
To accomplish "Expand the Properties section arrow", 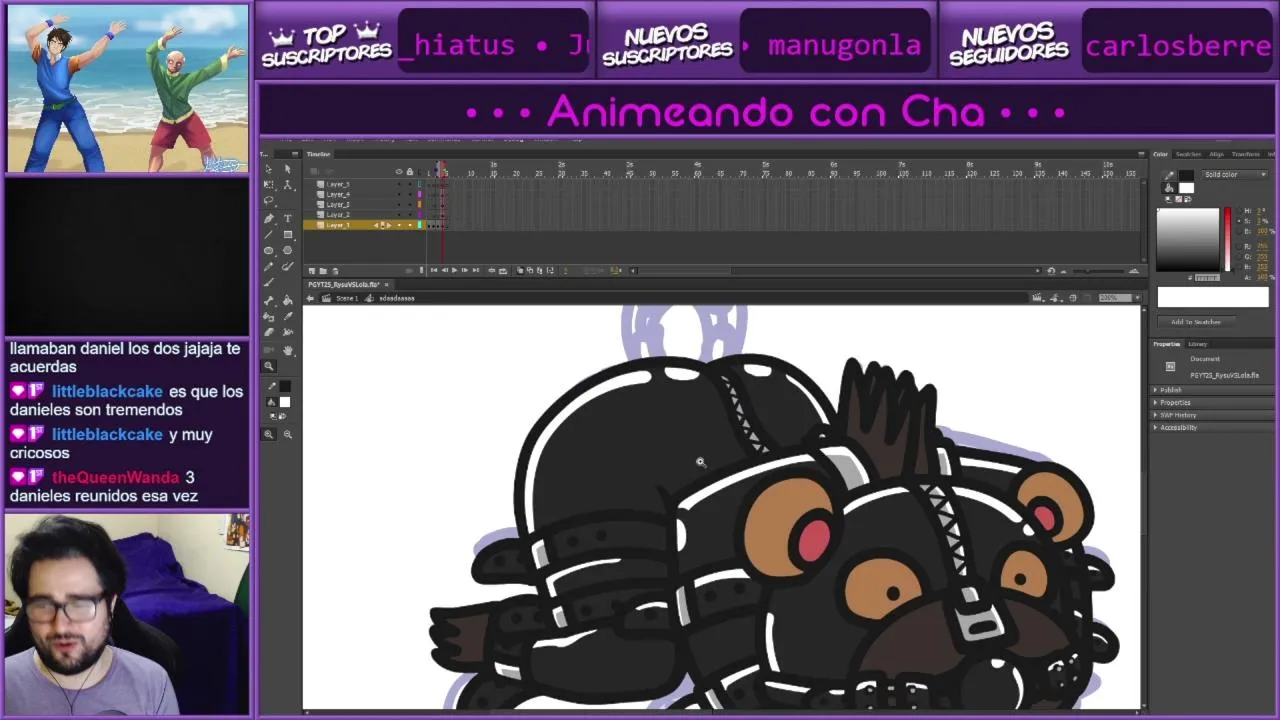I will click(1155, 402).
